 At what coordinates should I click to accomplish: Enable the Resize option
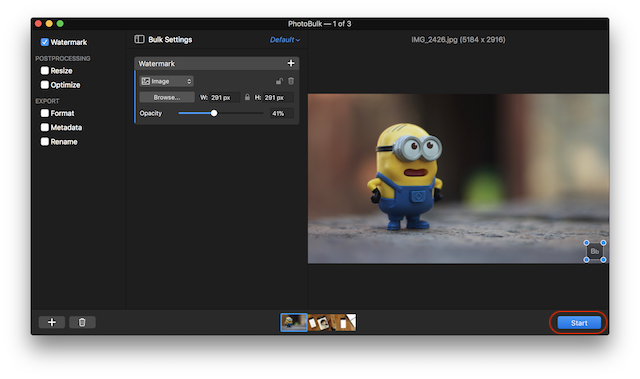tap(44, 71)
